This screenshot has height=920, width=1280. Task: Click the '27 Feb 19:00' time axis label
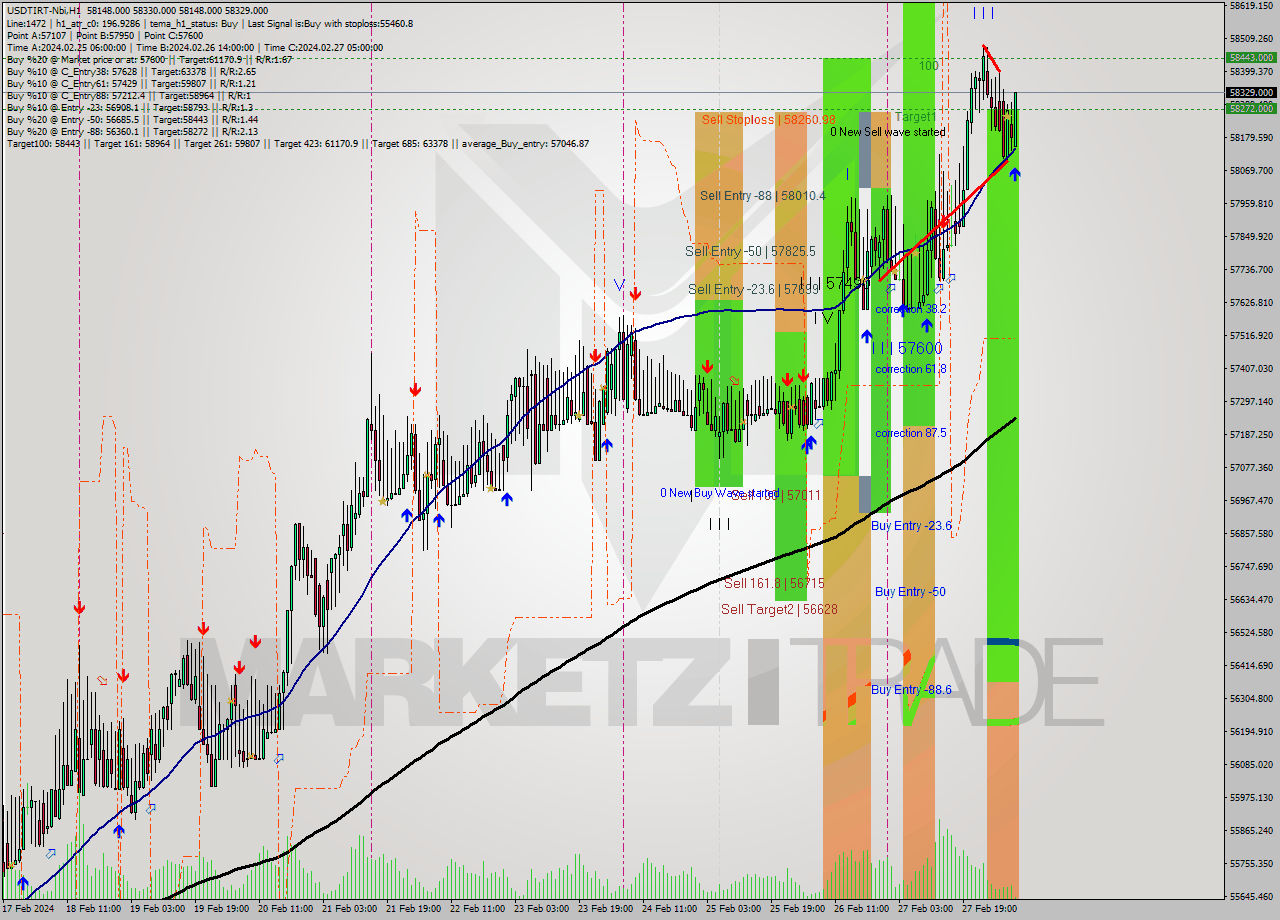click(988, 909)
